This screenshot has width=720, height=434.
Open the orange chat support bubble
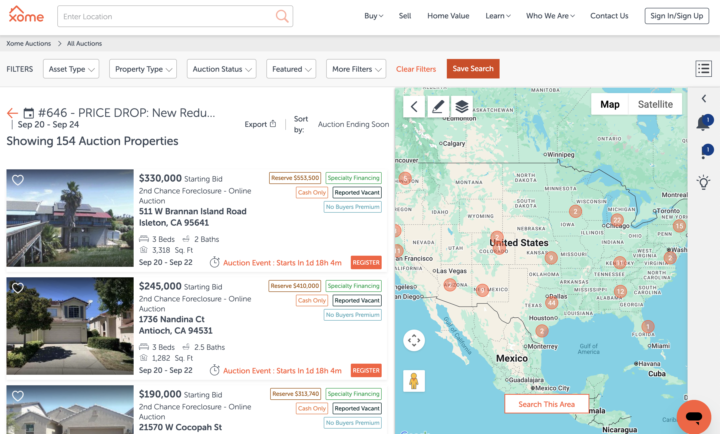(x=693, y=415)
